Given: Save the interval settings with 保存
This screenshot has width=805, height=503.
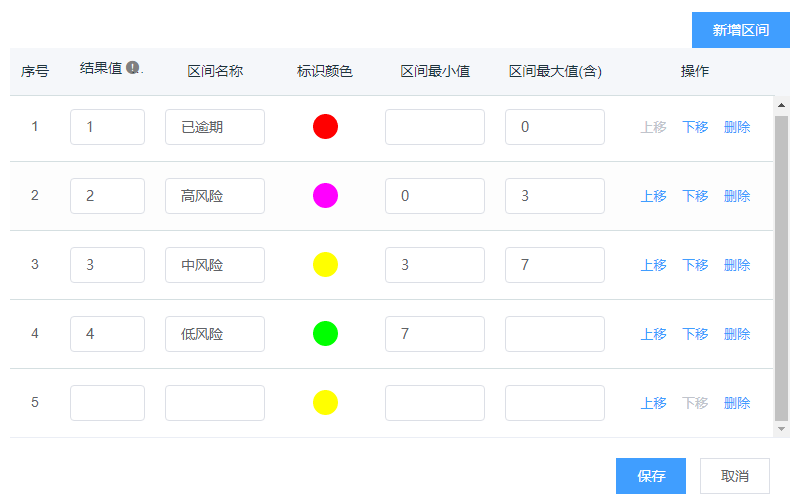Looking at the screenshot, I should pyautogui.click(x=651, y=476).
